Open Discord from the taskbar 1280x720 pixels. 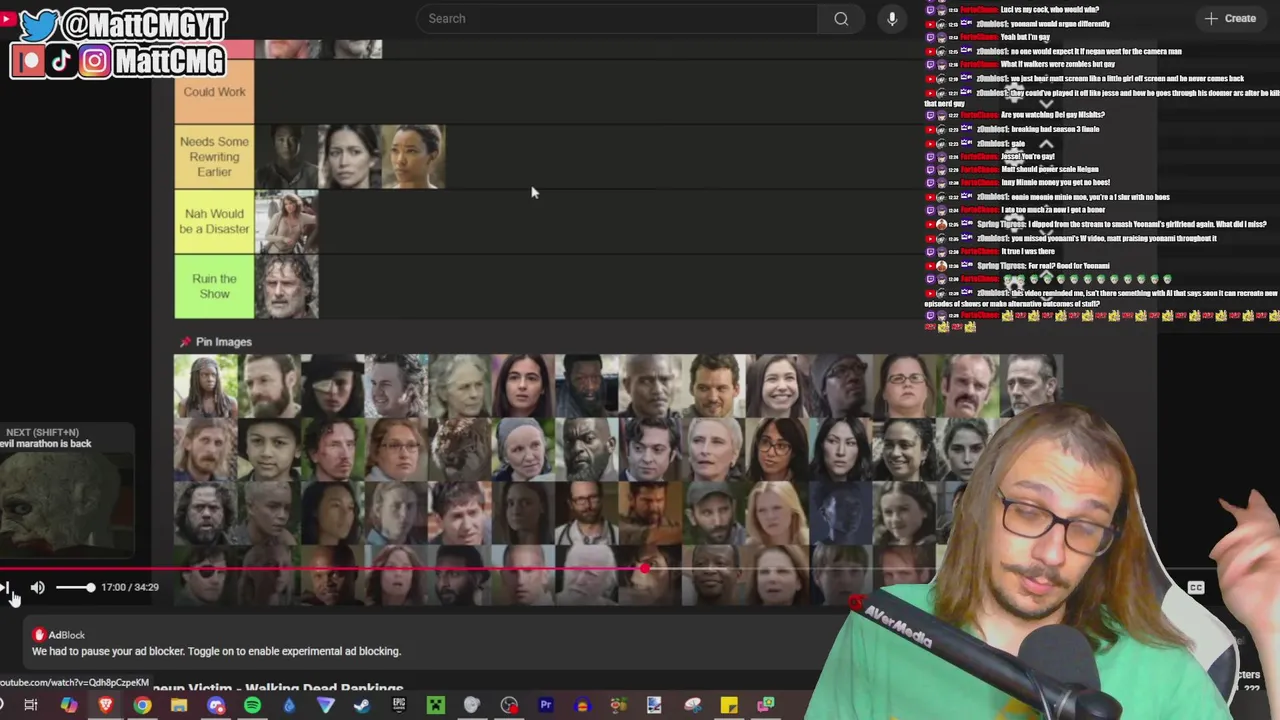point(216,705)
